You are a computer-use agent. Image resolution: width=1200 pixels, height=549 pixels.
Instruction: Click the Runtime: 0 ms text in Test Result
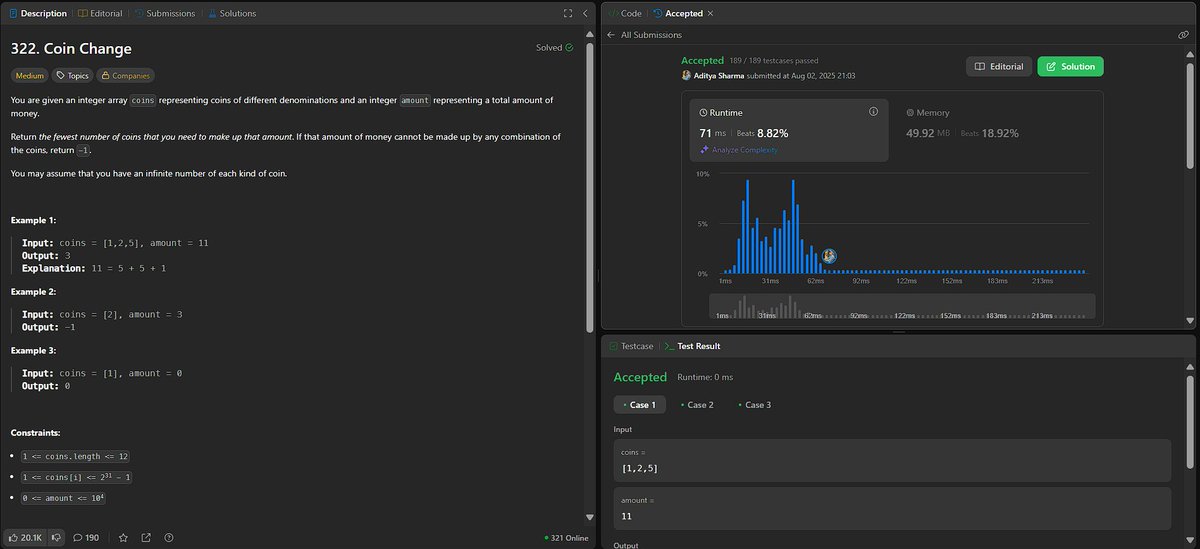point(705,377)
